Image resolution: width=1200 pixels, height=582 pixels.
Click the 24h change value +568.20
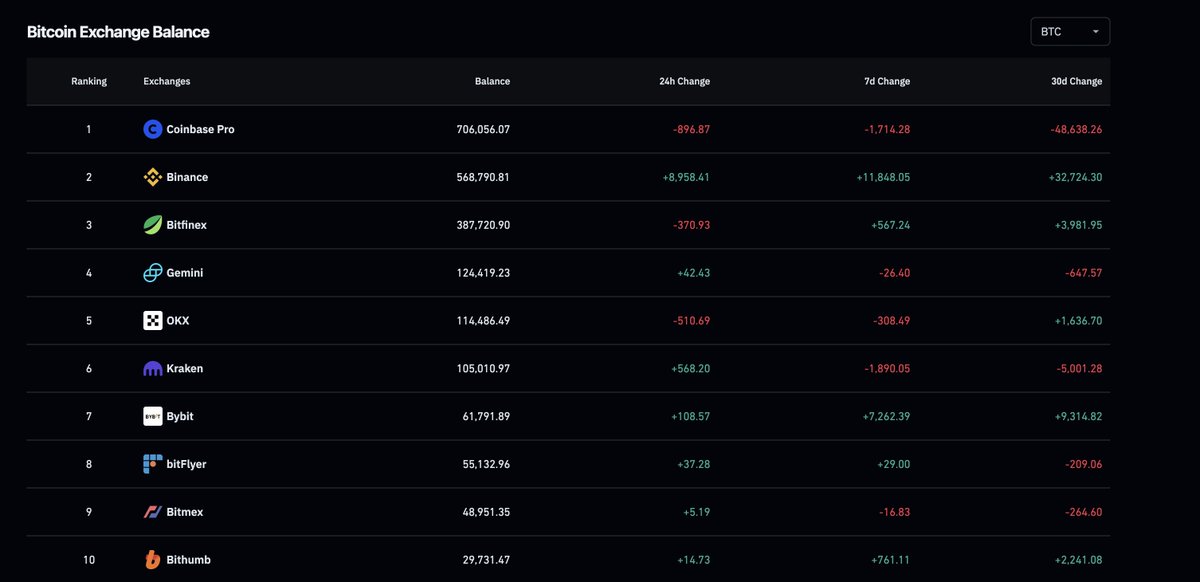tap(690, 369)
